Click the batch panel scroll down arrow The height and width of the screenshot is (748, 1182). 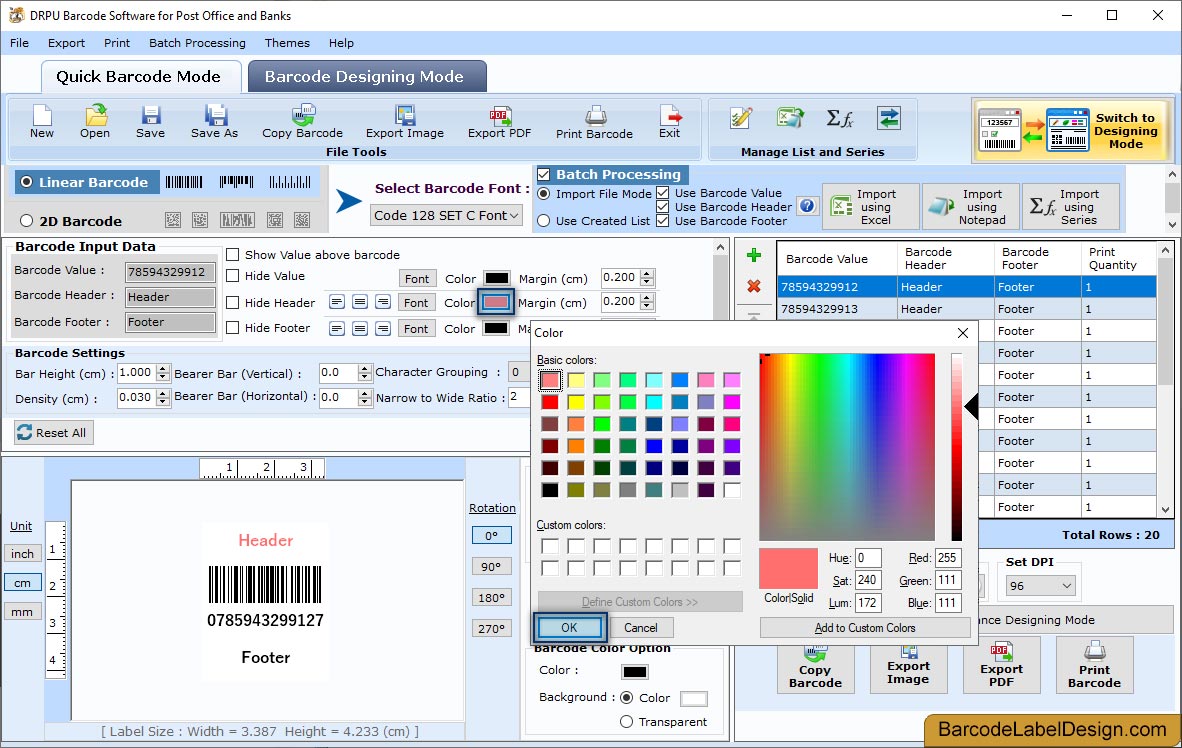click(1171, 224)
